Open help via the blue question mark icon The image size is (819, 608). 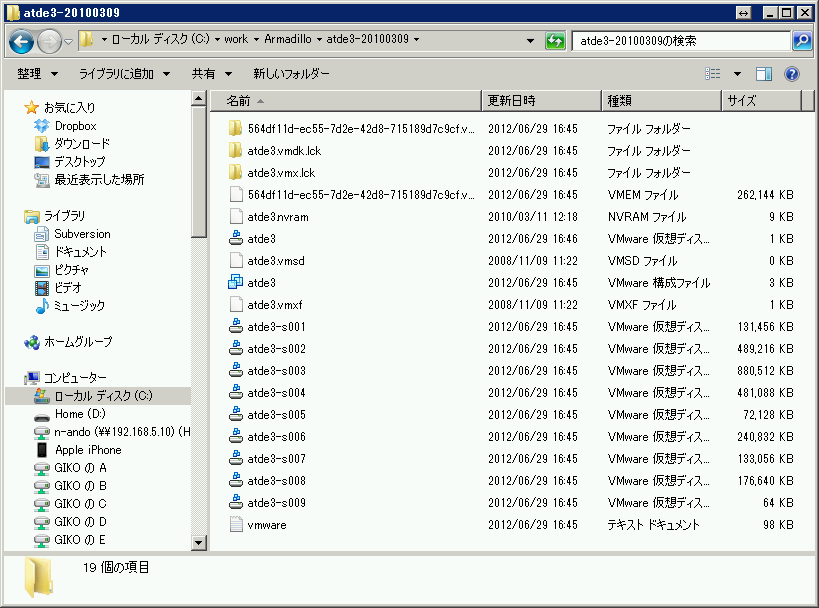tap(791, 74)
